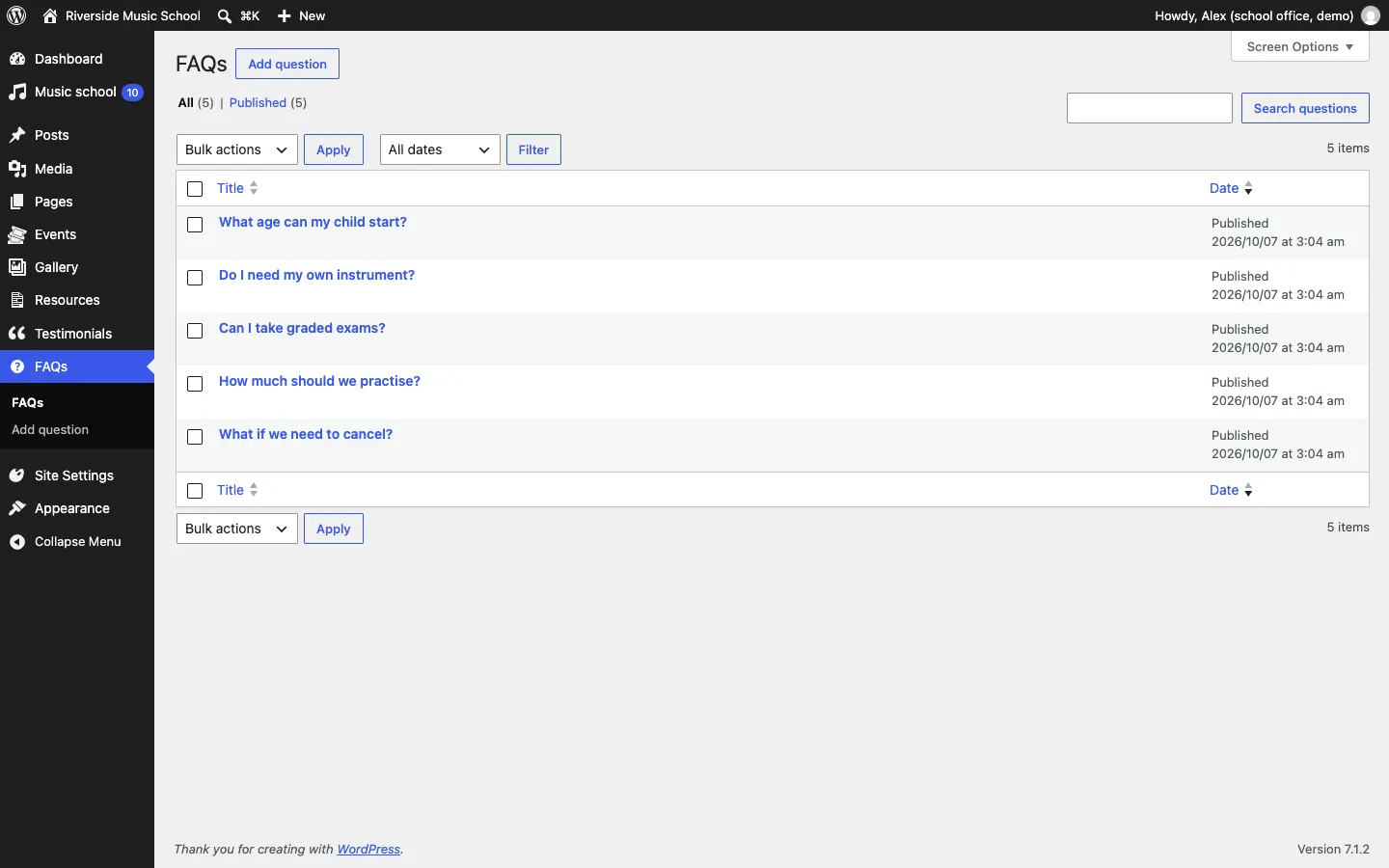The height and width of the screenshot is (868, 1389).
Task: Click the Media icon in the sidebar
Action: 17,169
